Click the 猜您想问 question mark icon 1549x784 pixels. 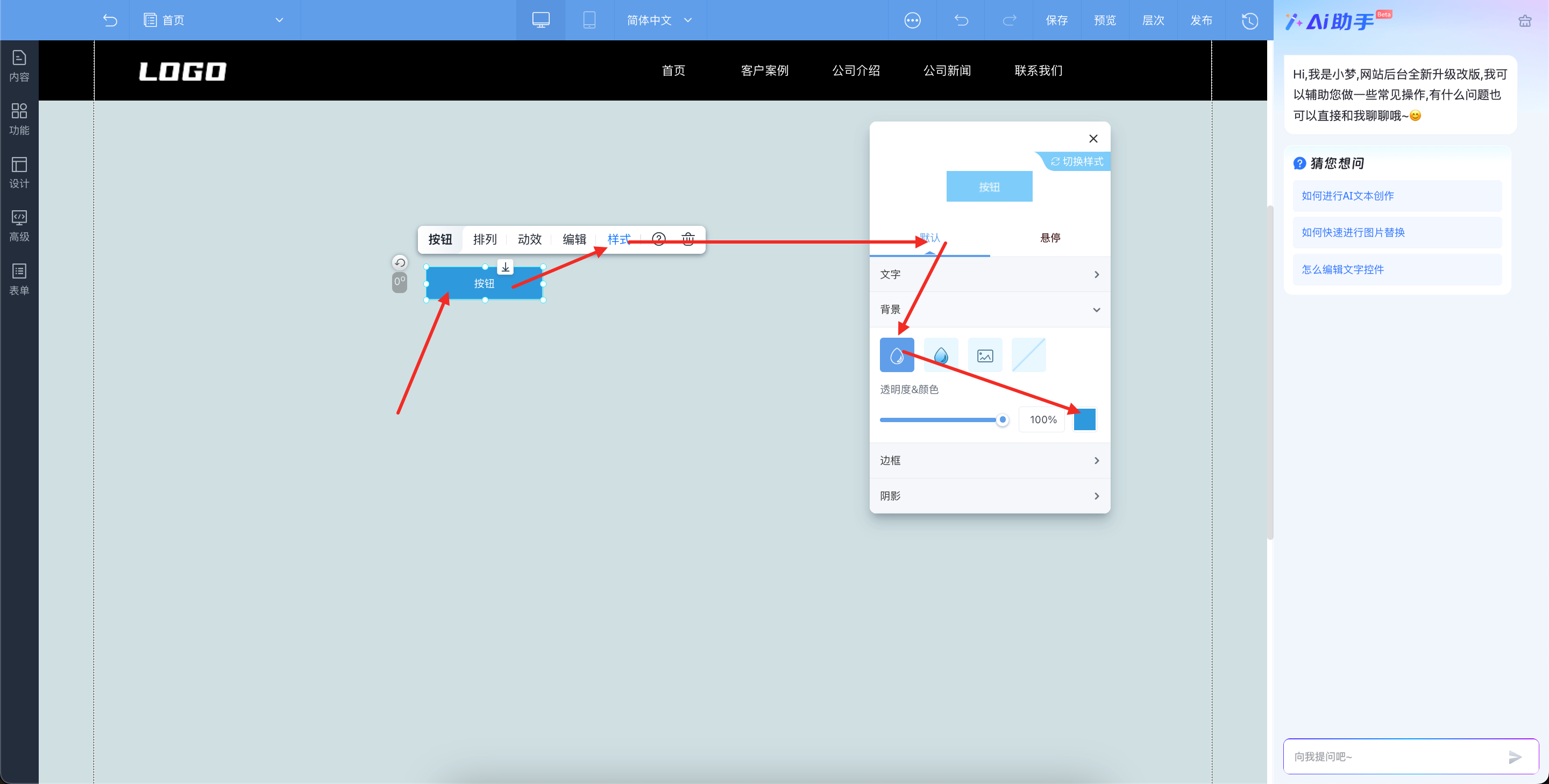(x=1299, y=163)
